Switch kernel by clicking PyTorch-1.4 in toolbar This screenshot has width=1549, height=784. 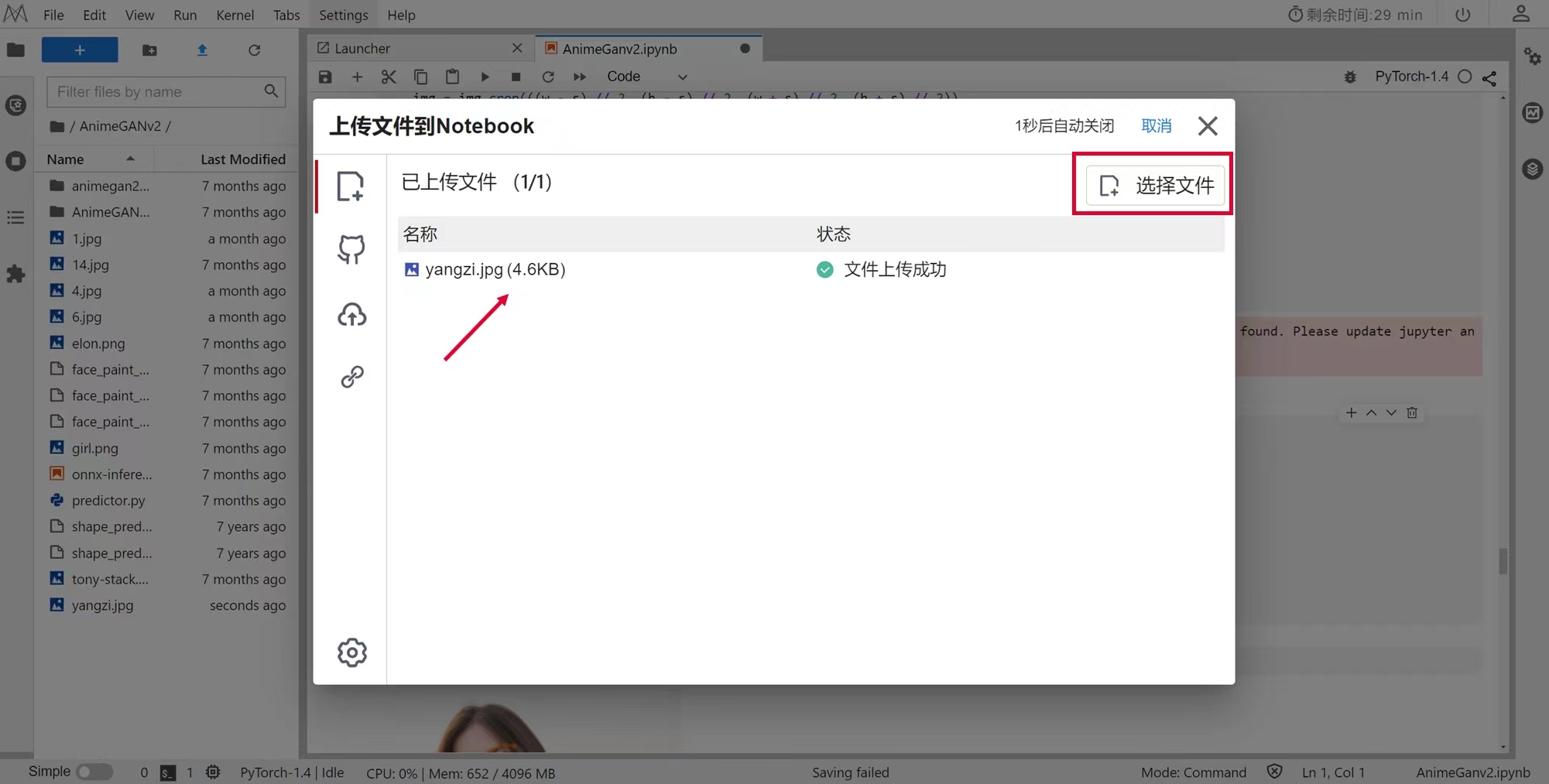pos(1411,76)
